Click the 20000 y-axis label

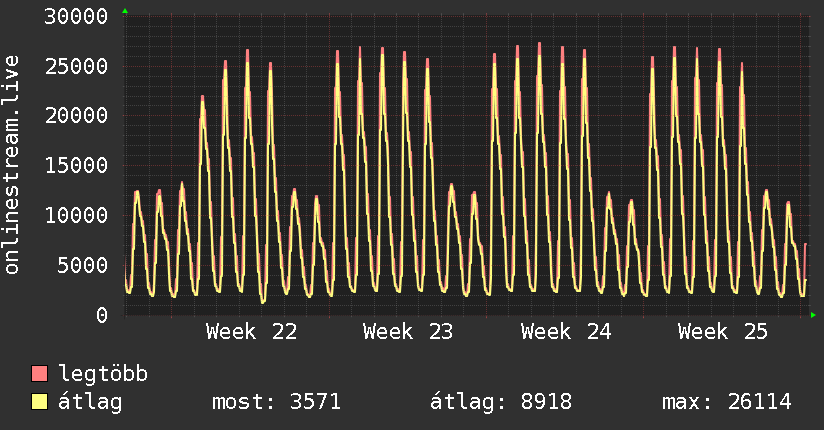(76, 116)
